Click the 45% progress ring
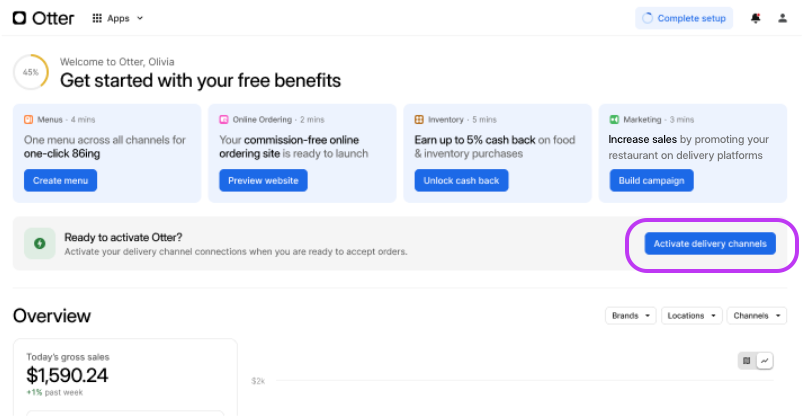The width and height of the screenshot is (811, 417). [x=31, y=72]
